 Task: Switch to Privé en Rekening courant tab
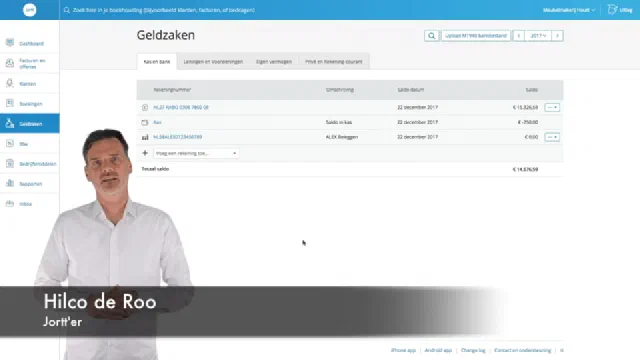point(333,62)
